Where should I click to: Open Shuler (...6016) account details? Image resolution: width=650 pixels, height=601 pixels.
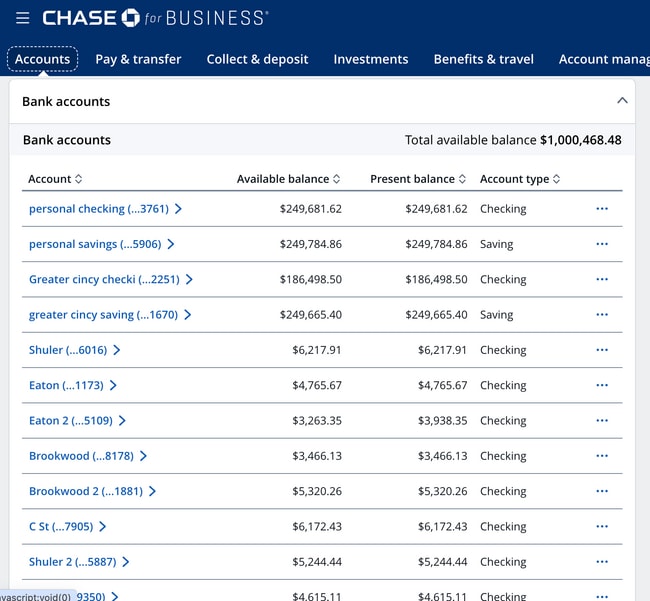(x=75, y=350)
